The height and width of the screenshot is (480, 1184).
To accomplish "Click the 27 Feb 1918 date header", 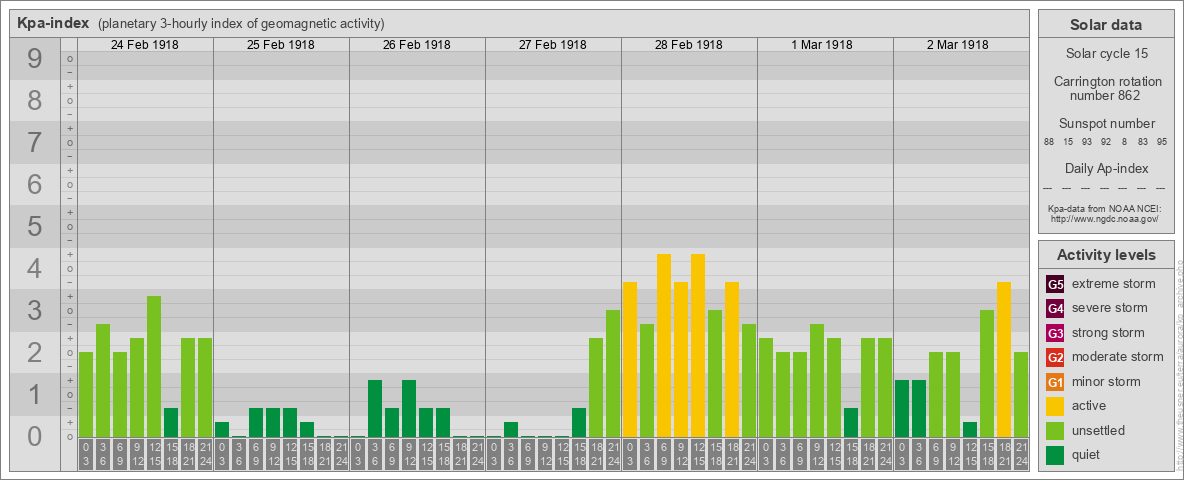I will [553, 45].
